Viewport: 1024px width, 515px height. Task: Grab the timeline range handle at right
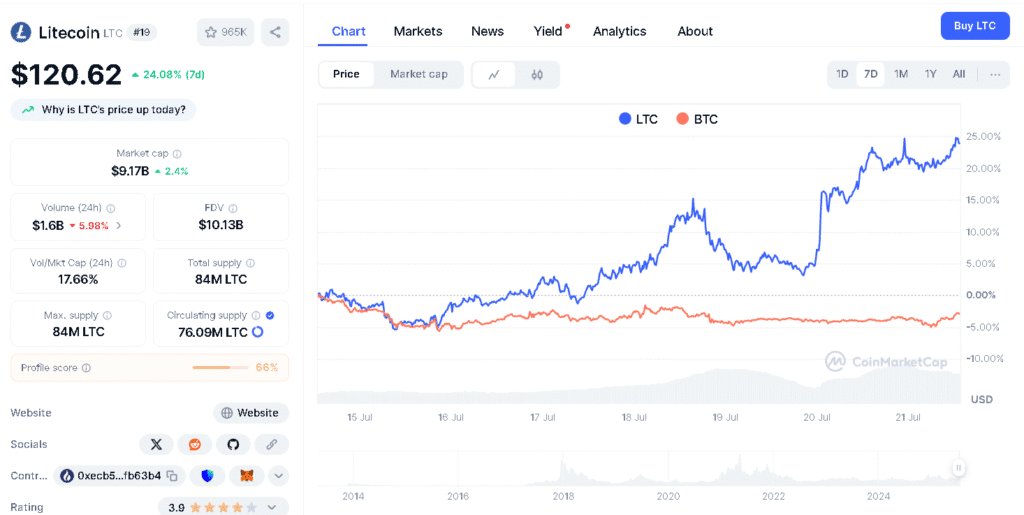click(959, 467)
